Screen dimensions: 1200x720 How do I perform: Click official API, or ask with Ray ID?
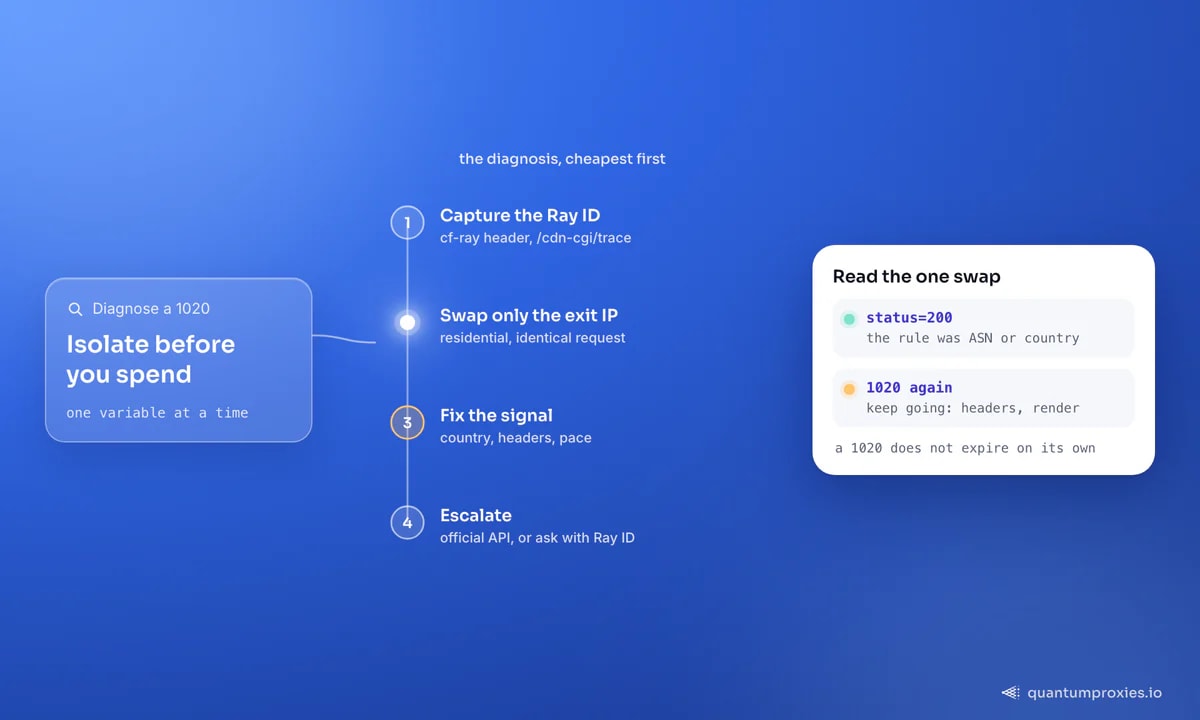click(x=537, y=538)
